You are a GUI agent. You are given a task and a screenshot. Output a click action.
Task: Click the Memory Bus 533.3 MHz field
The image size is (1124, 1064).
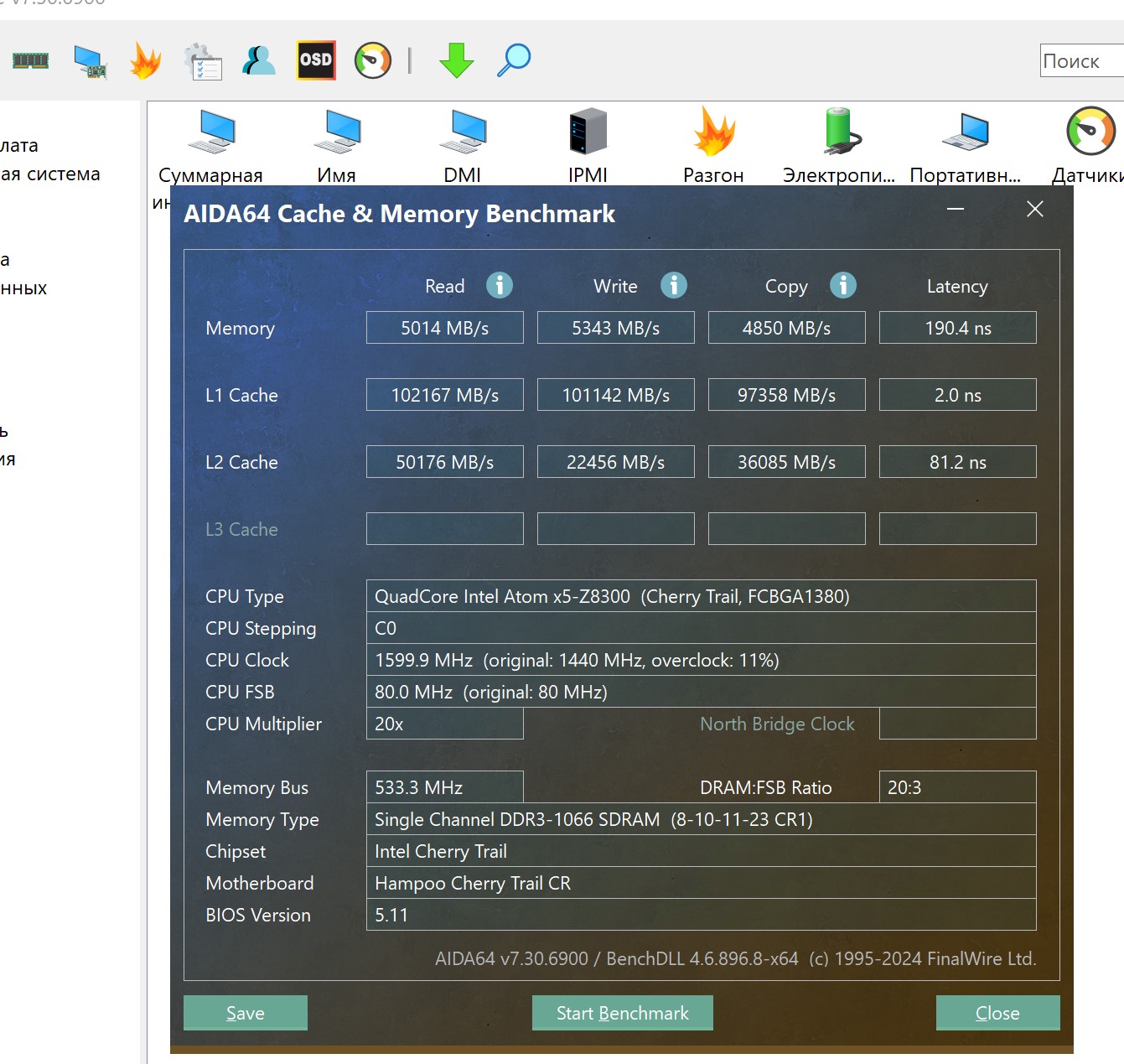(x=445, y=787)
